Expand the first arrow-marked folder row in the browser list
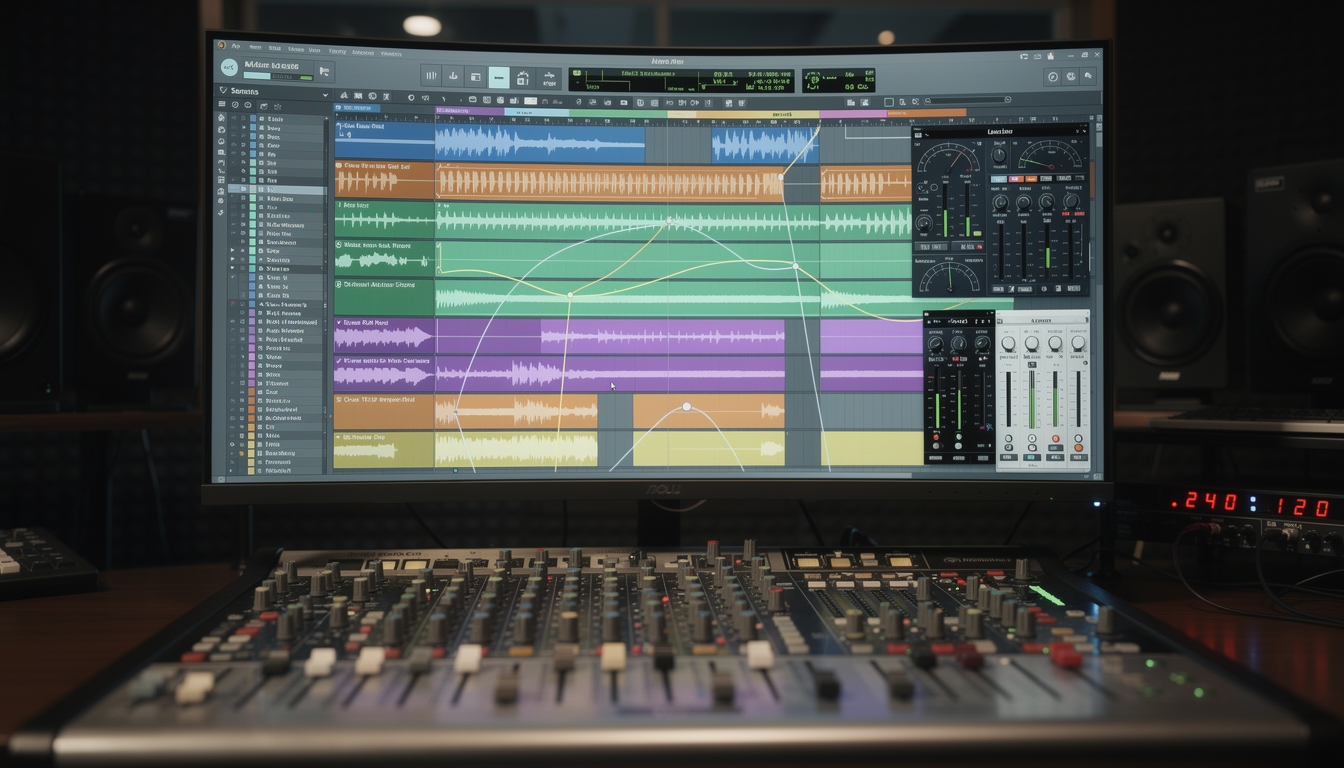The width and height of the screenshot is (1344, 768). tap(233, 251)
